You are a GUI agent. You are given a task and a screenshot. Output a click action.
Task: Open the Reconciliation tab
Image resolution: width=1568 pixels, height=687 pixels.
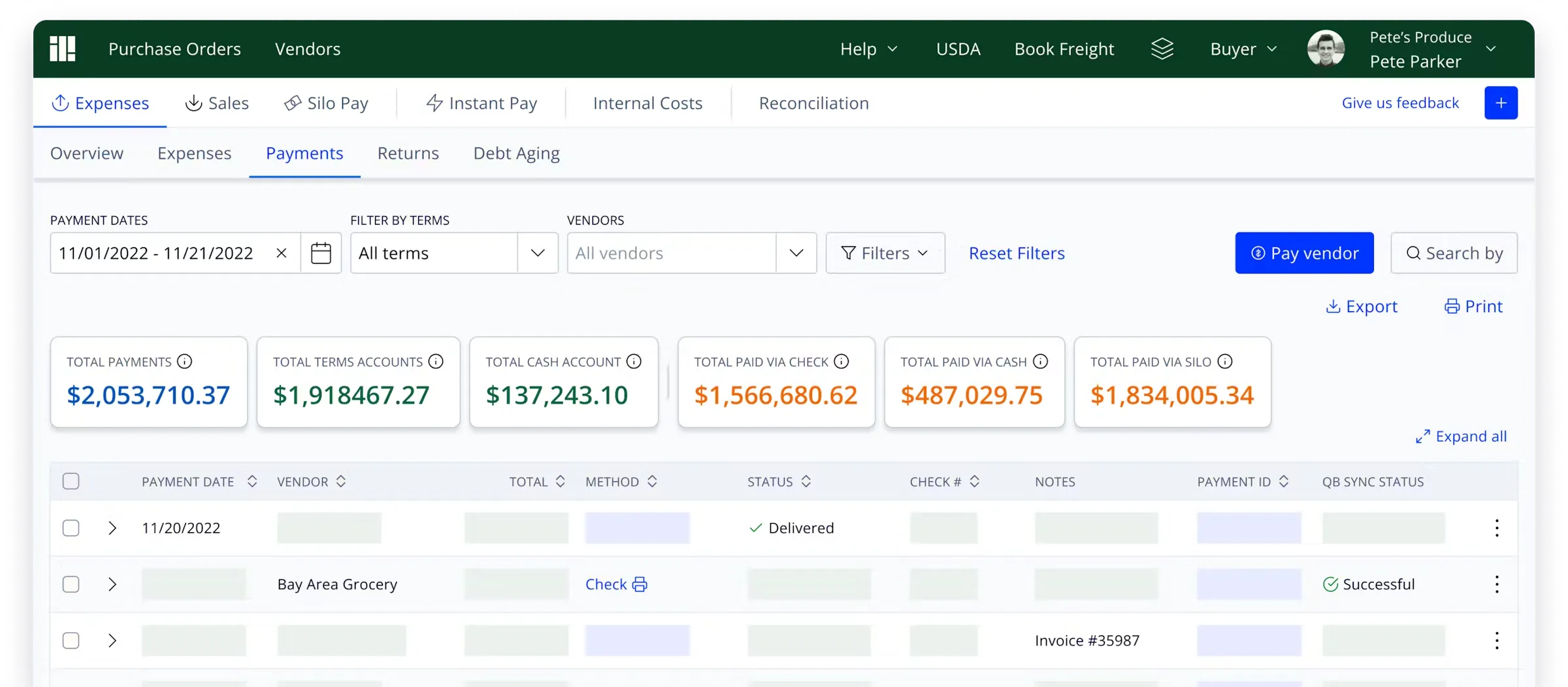point(813,103)
